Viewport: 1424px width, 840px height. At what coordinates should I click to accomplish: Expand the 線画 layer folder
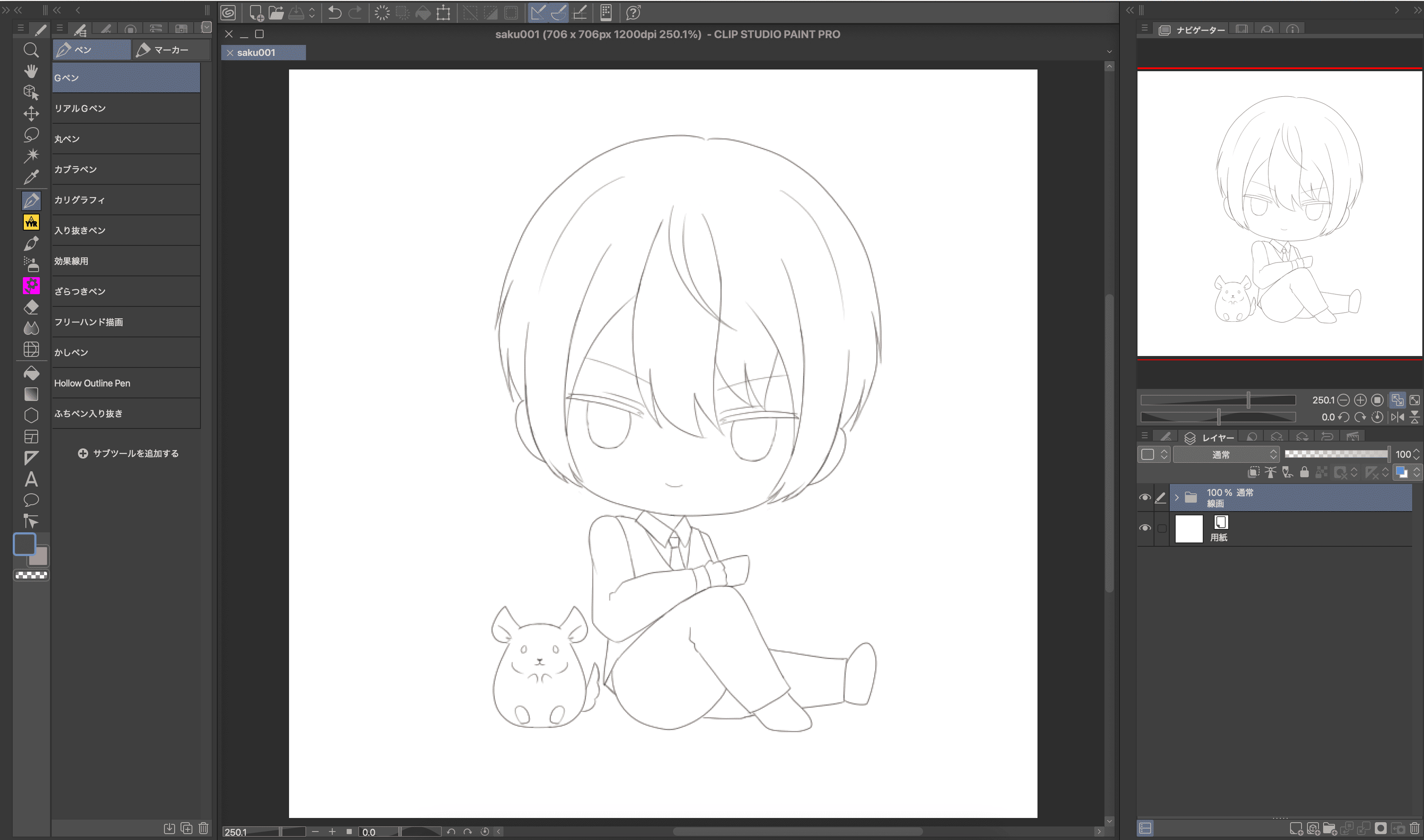point(1176,498)
